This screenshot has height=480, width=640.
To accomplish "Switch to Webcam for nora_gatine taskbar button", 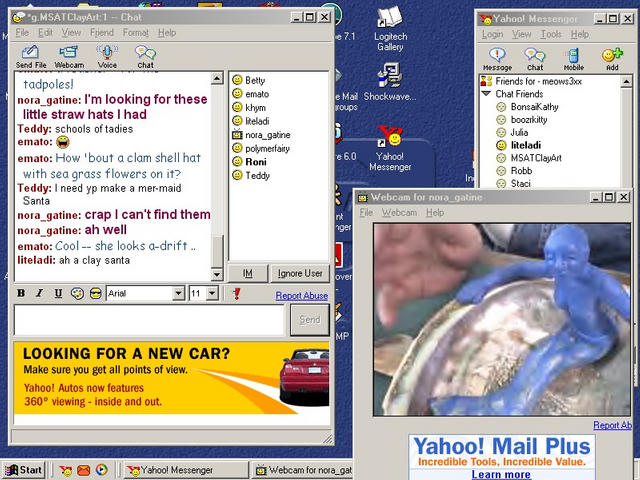I will (302, 470).
